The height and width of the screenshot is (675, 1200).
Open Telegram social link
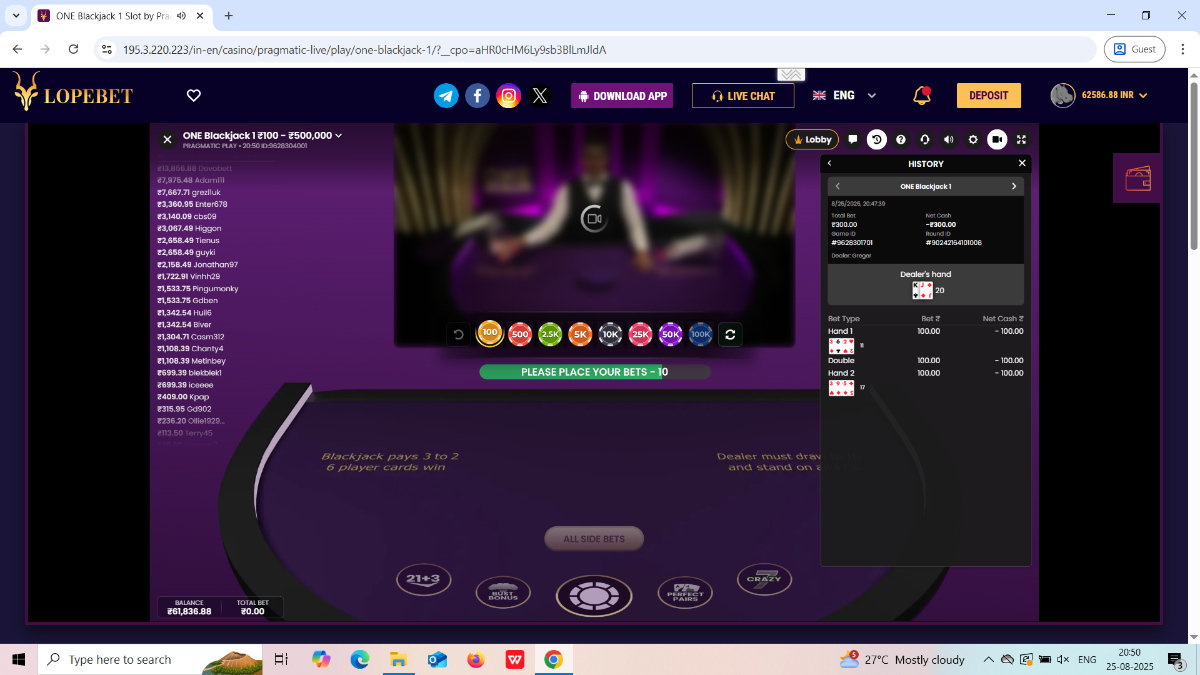point(446,95)
